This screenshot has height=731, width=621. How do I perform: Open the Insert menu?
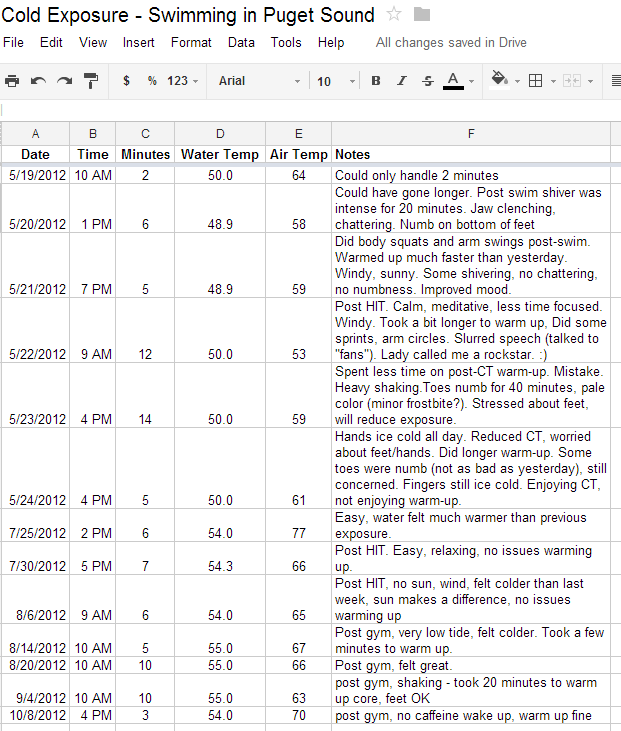[138, 43]
